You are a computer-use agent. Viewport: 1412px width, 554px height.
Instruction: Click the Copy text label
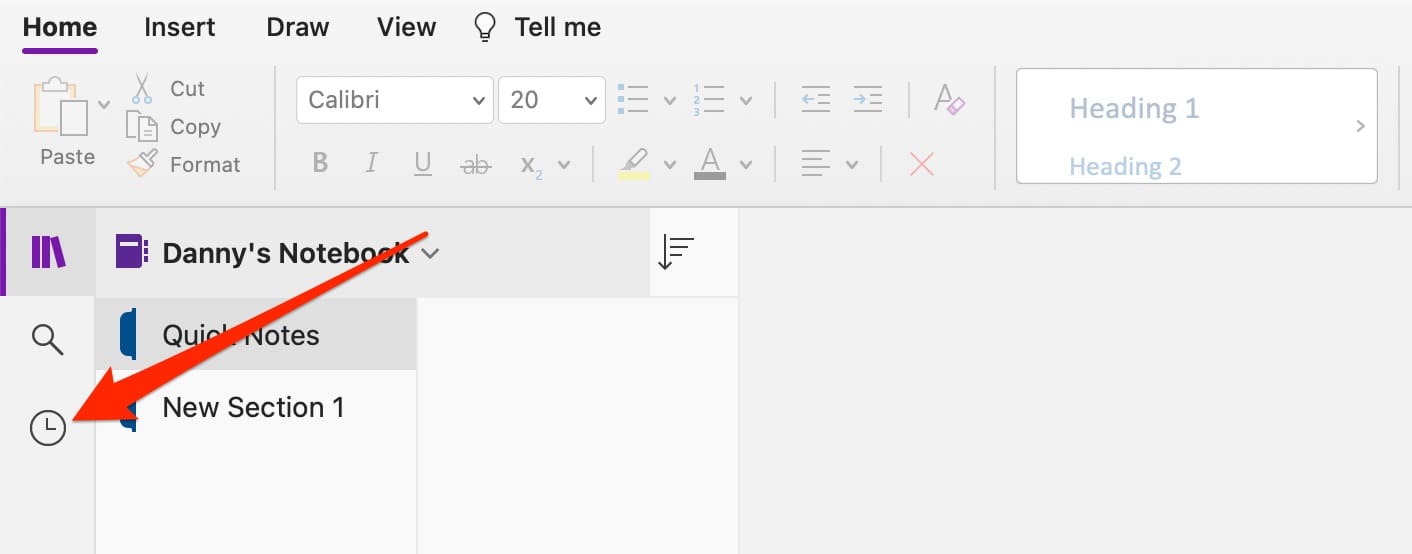coord(195,127)
